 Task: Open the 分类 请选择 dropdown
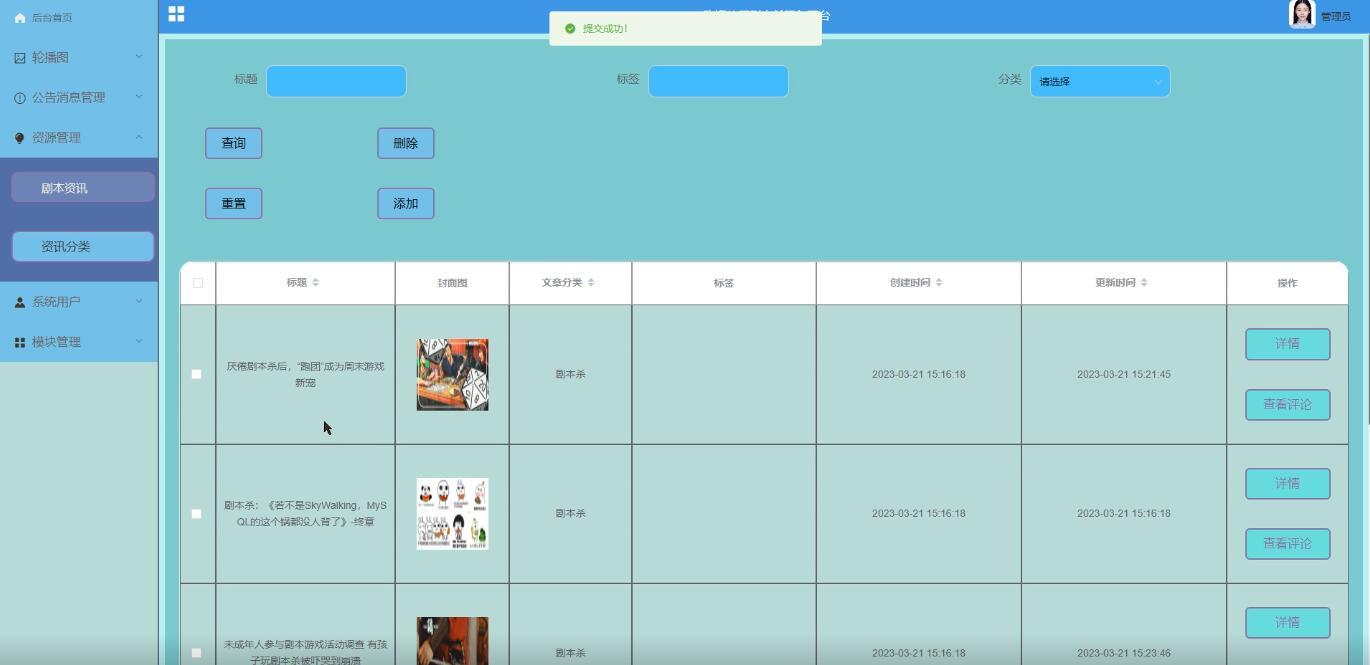pyautogui.click(x=1100, y=81)
